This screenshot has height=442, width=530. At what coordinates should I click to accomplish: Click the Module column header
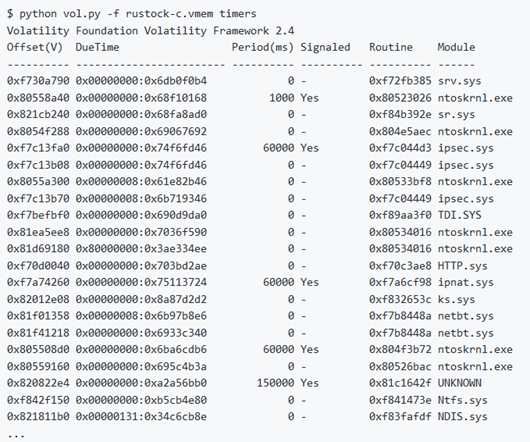coord(456,47)
